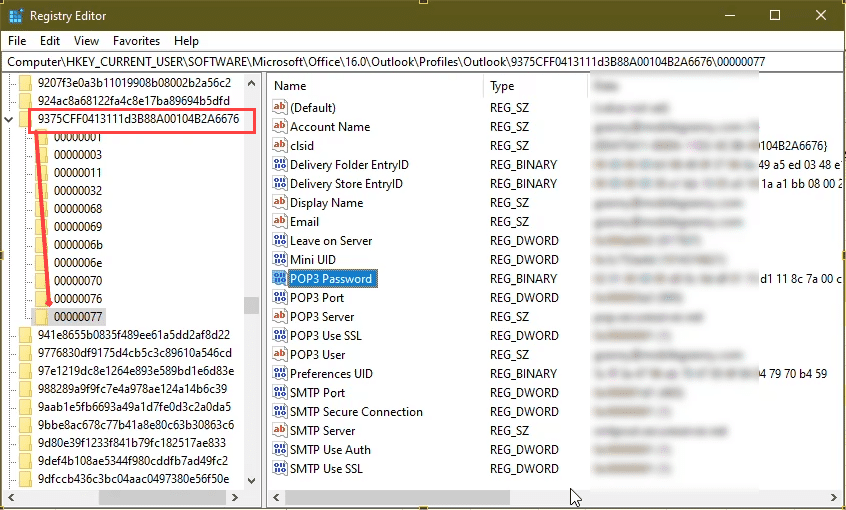Click the DWORD icon beside POP3 Port
The width and height of the screenshot is (846, 510).
pyautogui.click(x=280, y=298)
